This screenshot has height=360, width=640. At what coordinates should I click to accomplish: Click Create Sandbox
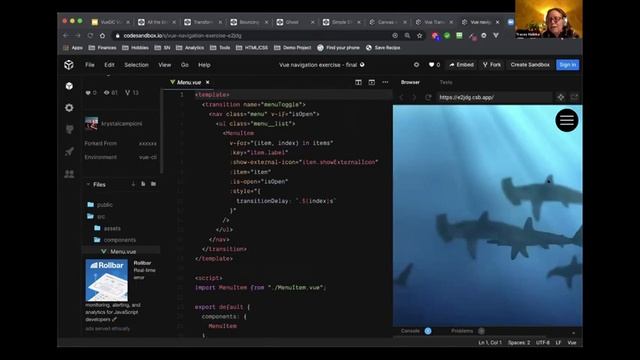pos(530,65)
